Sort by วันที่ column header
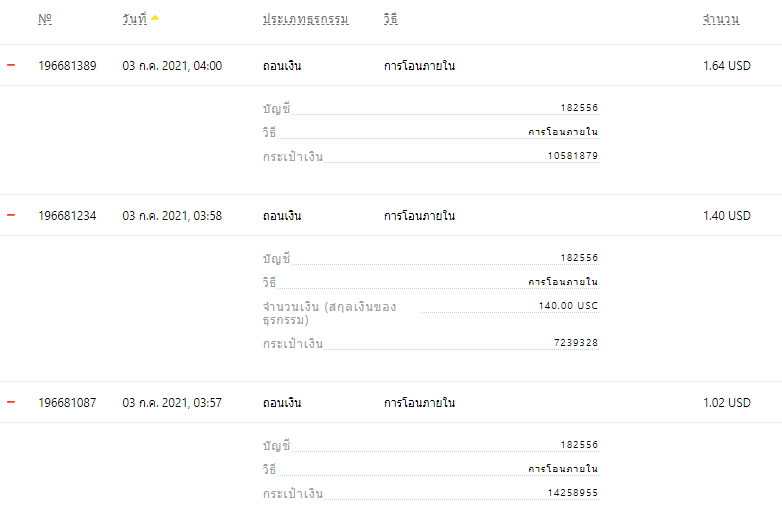This screenshot has height=522, width=782. pos(135,19)
